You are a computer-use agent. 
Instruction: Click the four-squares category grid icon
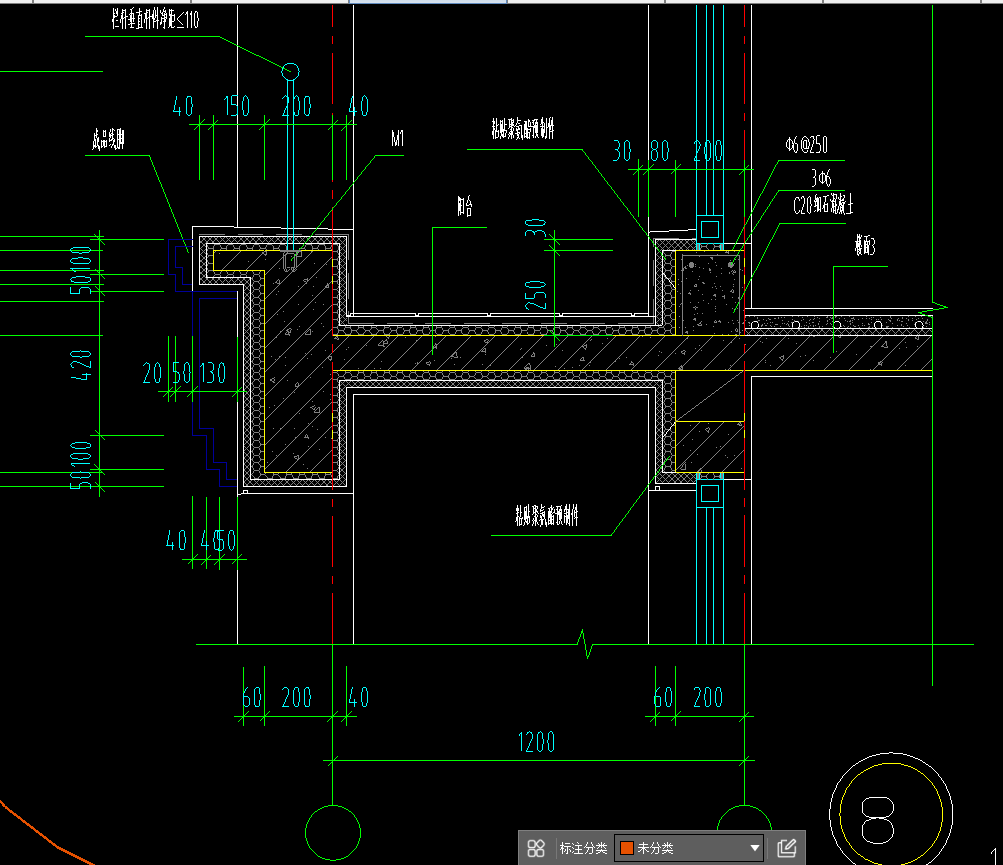click(x=536, y=848)
